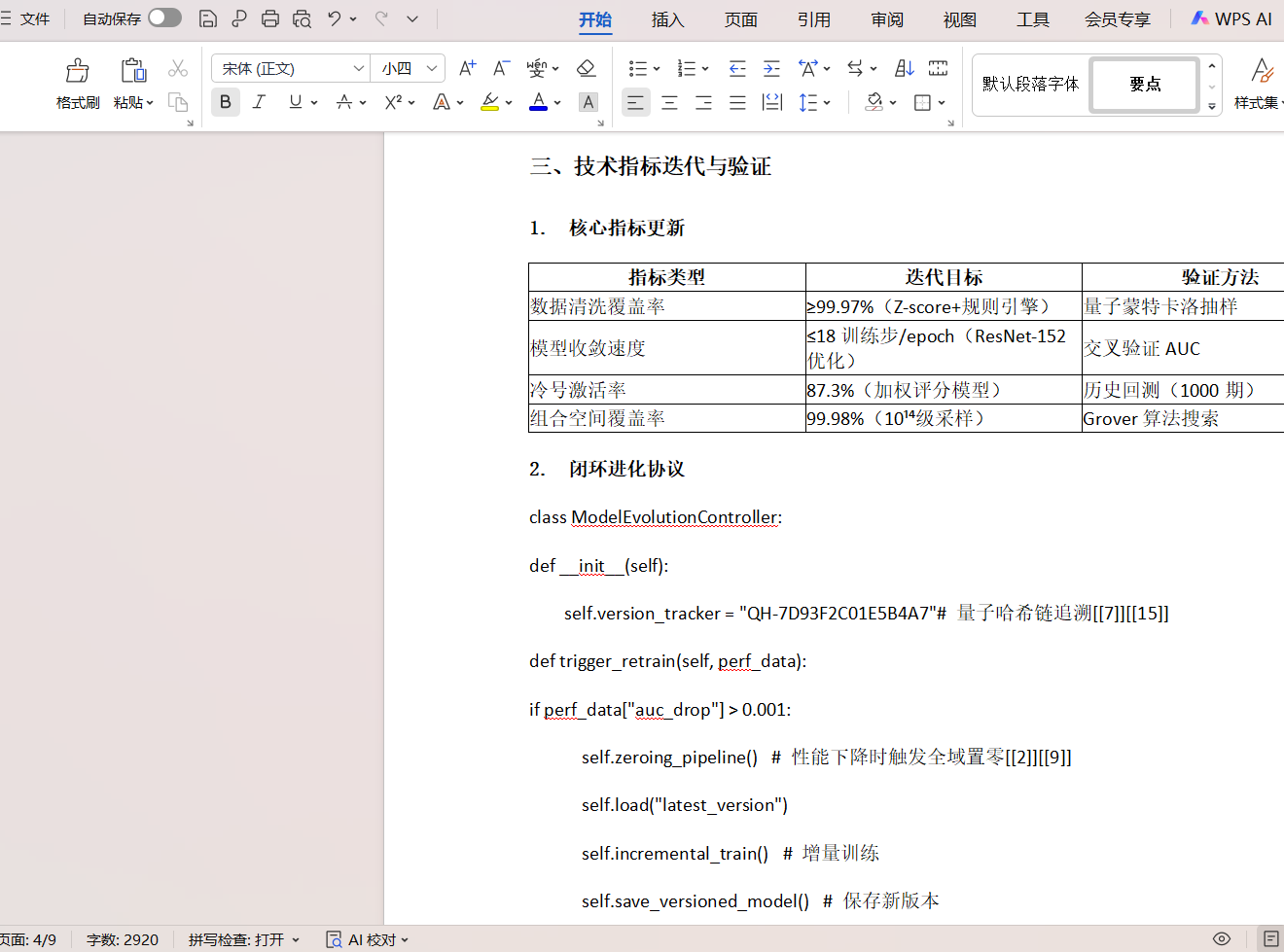The width and height of the screenshot is (1284, 952).
Task: Click the Undo arrow
Action: [x=334, y=18]
